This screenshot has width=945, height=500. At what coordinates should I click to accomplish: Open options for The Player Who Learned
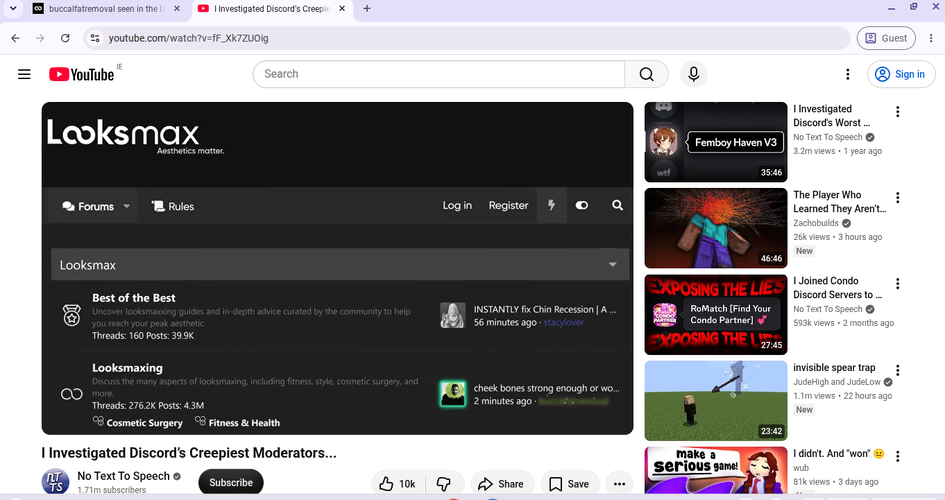pos(897,198)
